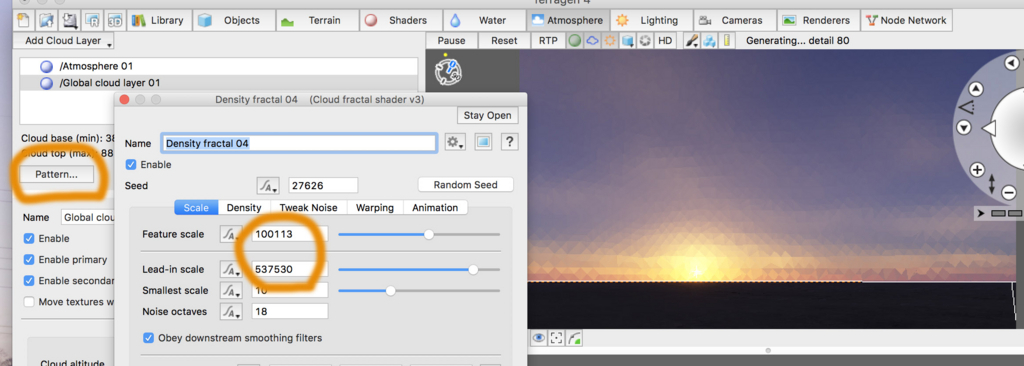Click the green curve path icon below preview
This screenshot has width=1024, height=366.
tap(573, 338)
